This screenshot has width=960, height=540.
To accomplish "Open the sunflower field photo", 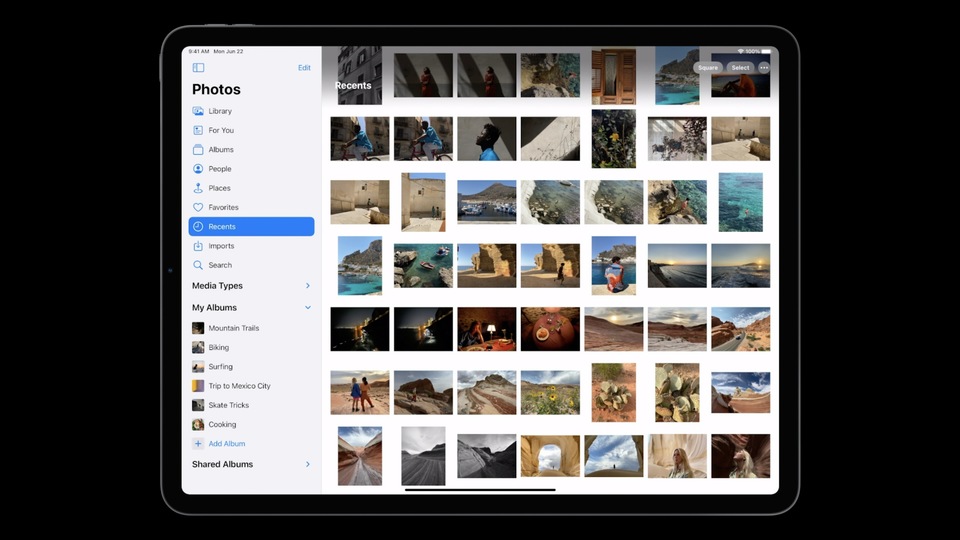I will click(x=550, y=392).
